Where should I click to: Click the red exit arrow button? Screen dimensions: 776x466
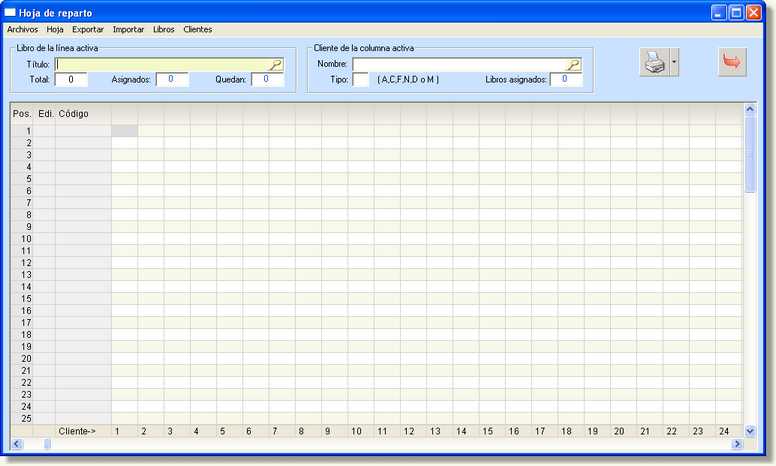pyautogui.click(x=732, y=62)
